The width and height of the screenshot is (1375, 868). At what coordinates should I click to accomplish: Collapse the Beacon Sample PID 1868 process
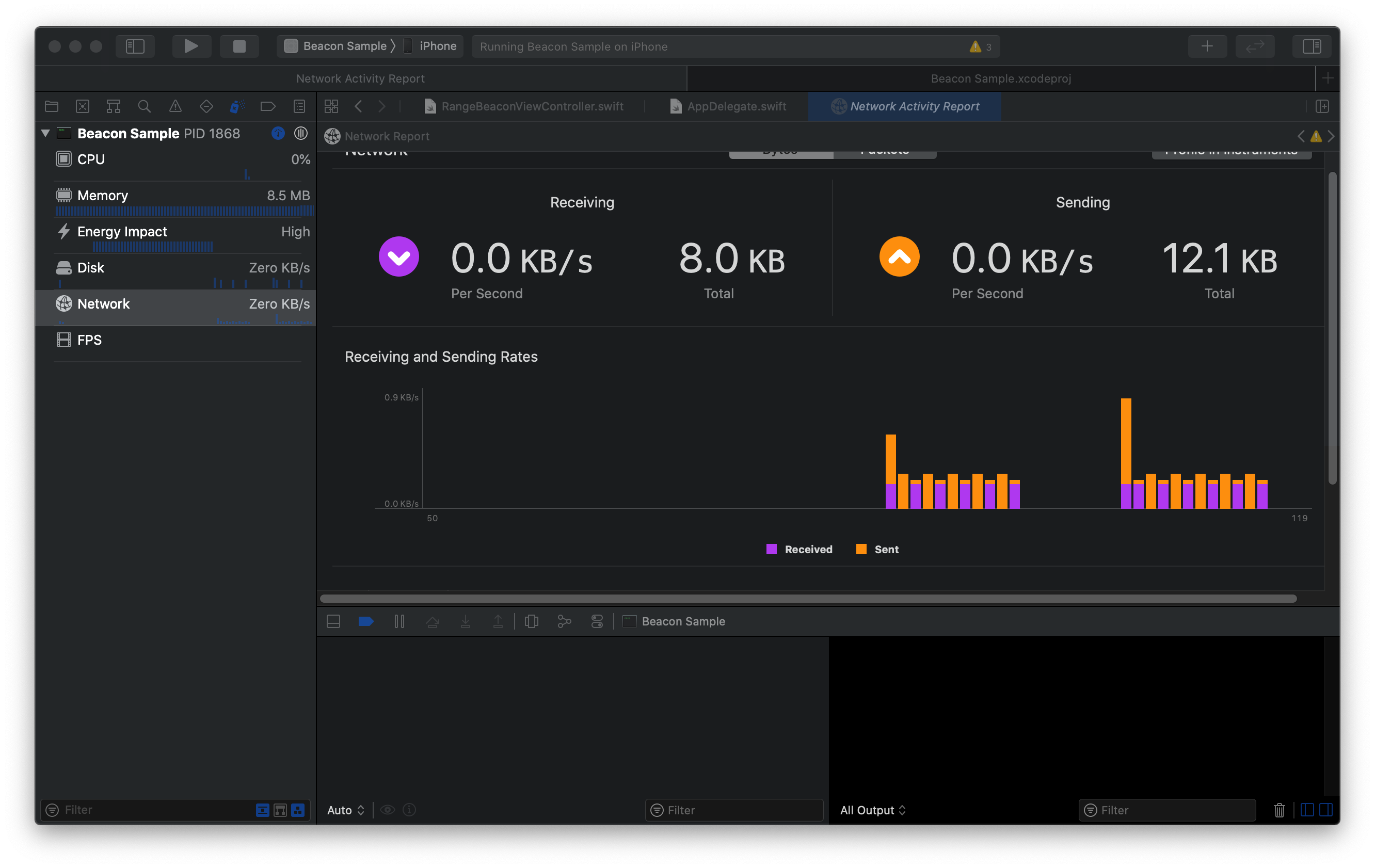46,133
